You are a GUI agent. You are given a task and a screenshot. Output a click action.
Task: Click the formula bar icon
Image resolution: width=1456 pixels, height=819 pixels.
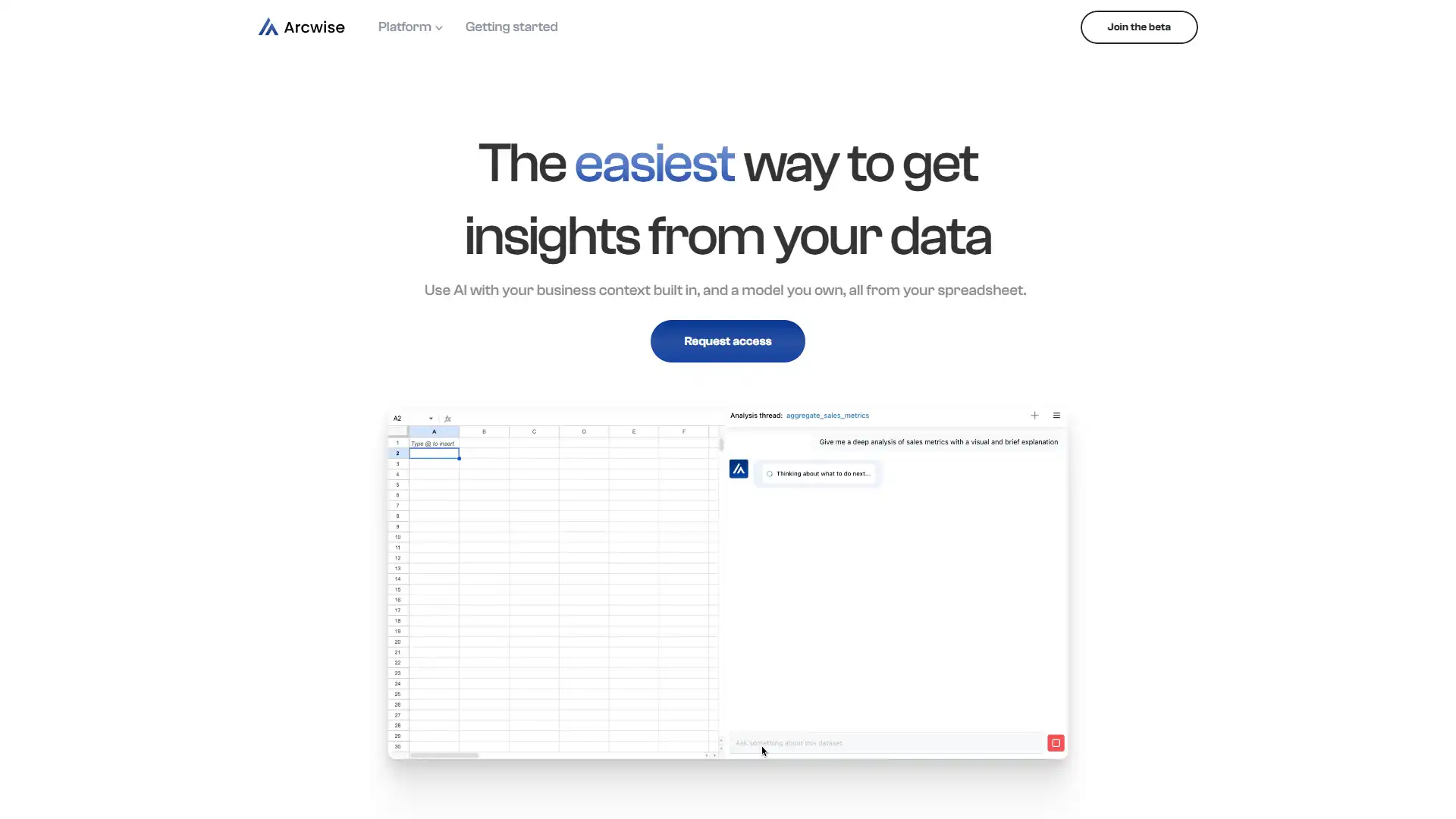[x=447, y=418]
